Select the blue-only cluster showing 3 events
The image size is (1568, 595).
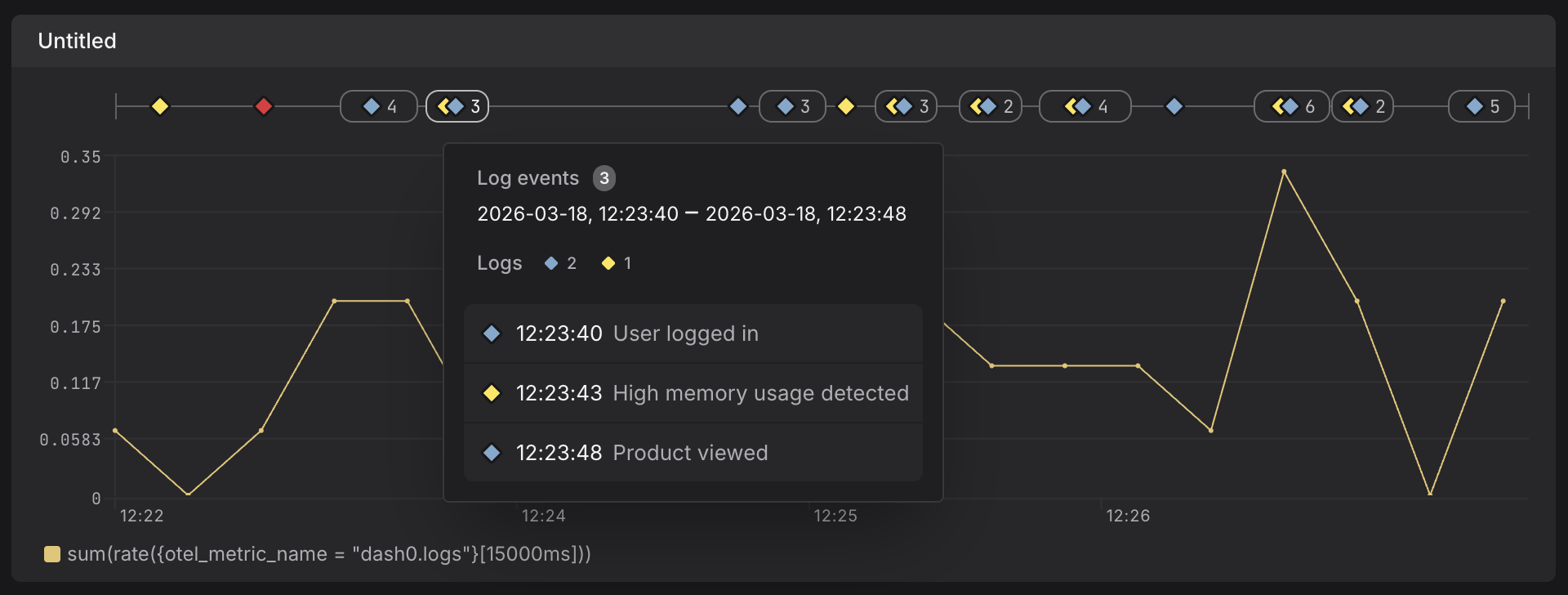(792, 106)
